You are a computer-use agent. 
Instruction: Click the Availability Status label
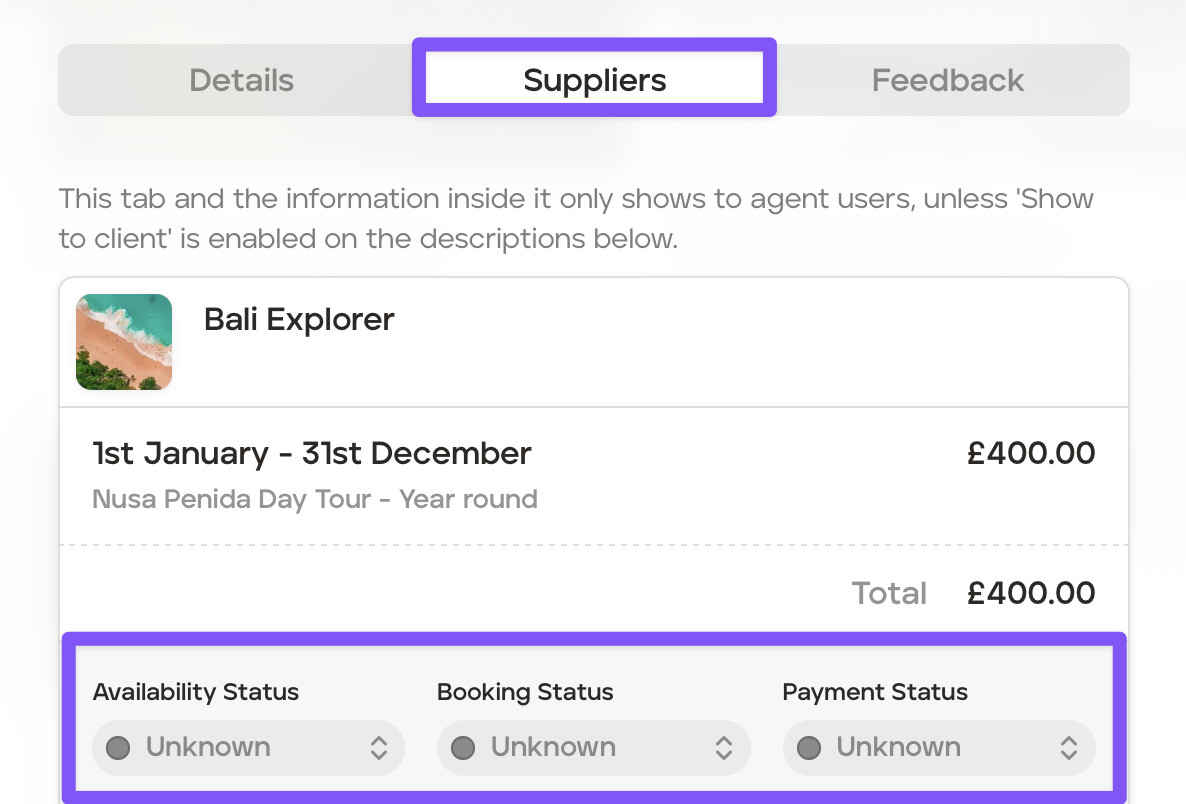point(196,692)
